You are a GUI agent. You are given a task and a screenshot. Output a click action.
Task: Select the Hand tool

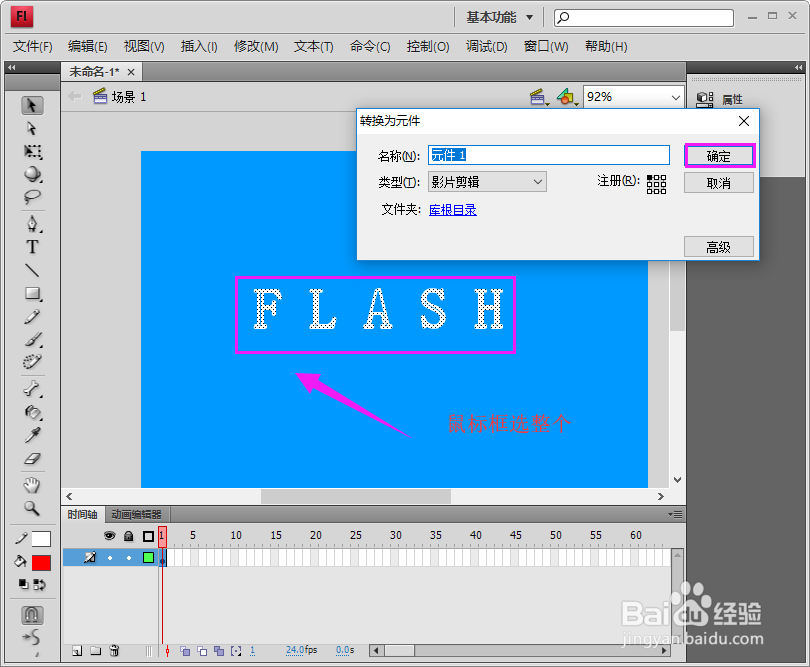33,485
